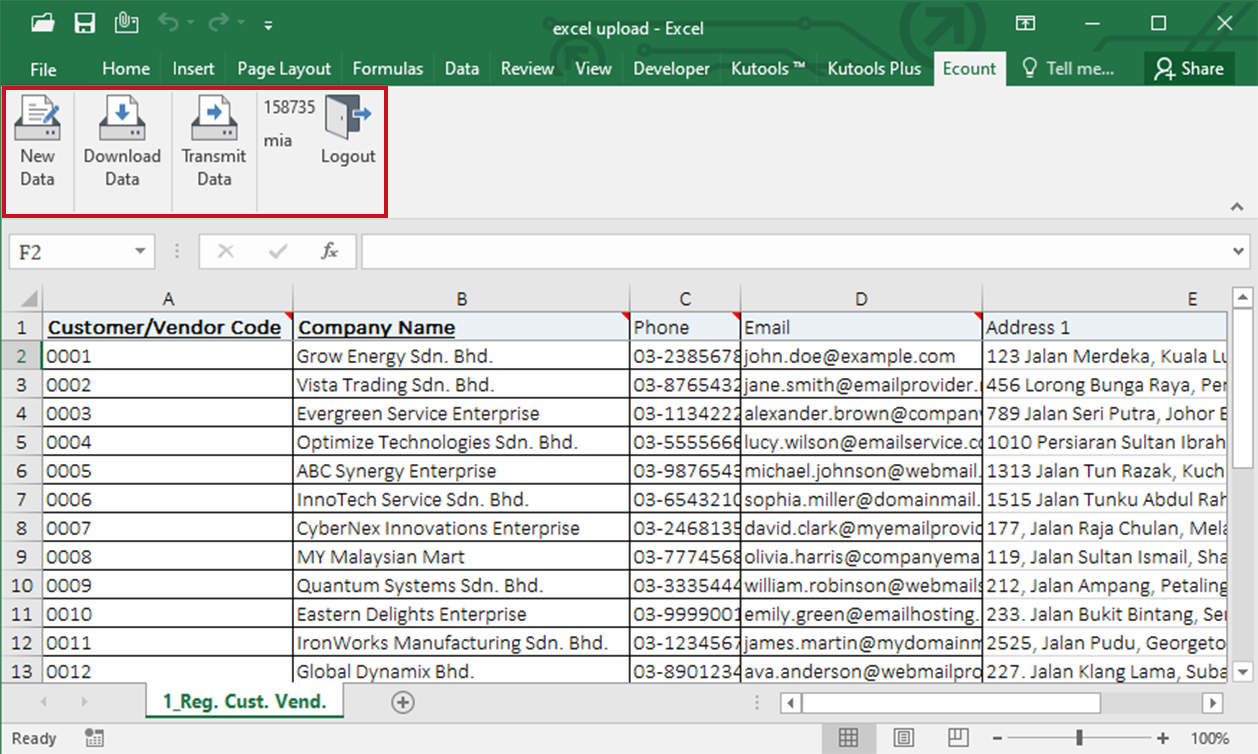Expand the formula bar
This screenshot has width=1258, height=754.
tap(1240, 252)
